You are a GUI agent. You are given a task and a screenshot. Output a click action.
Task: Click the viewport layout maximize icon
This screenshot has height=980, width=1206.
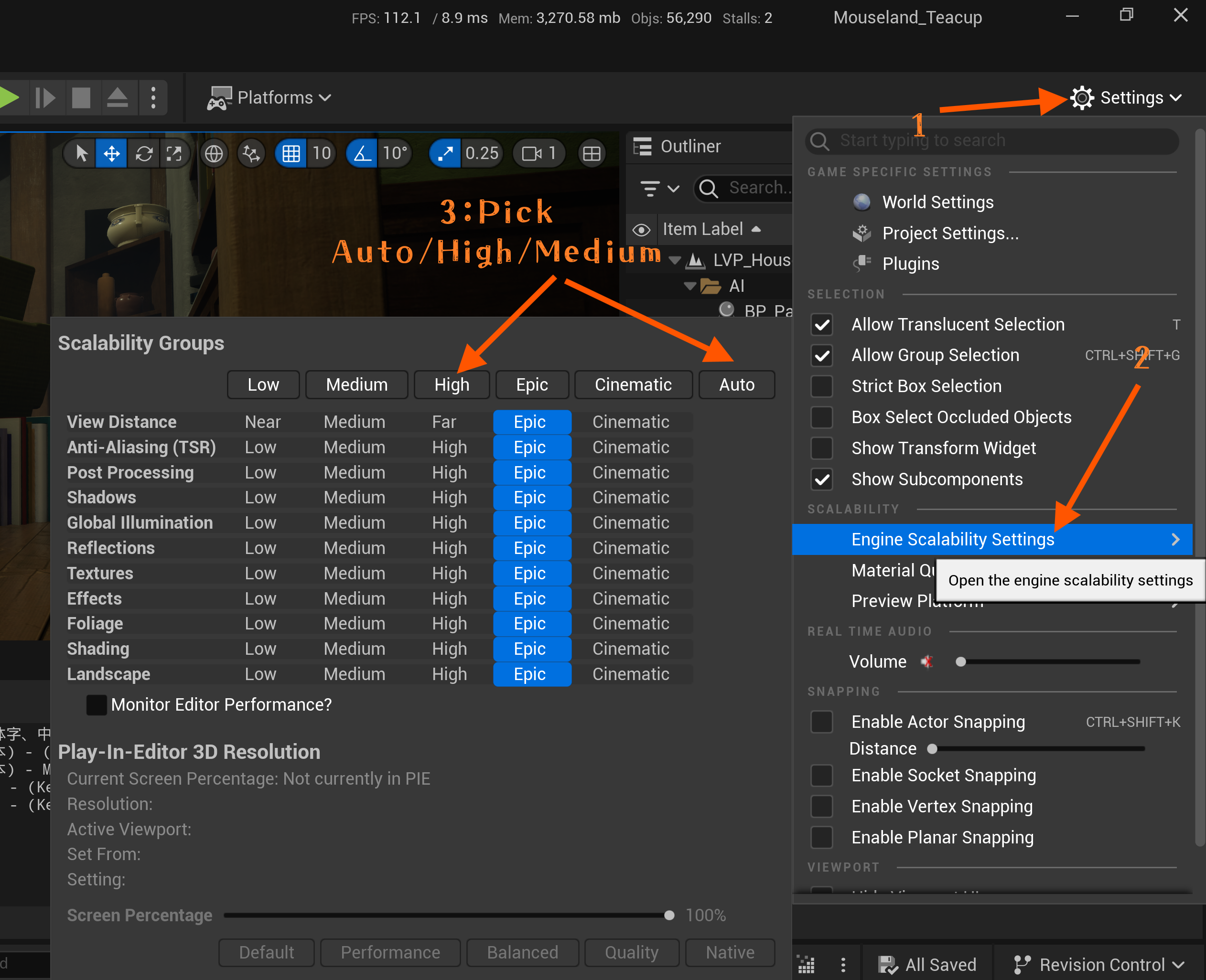pos(592,153)
